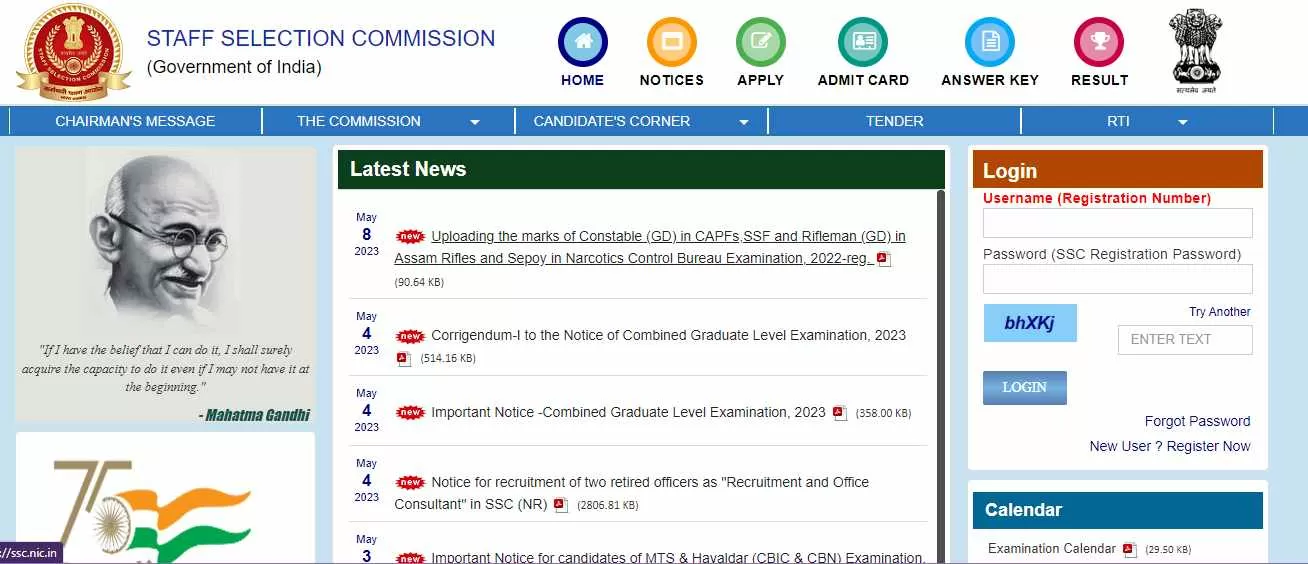The width and height of the screenshot is (1308, 564).
Task: Open THE COMMISSION menu item
Action: pos(358,121)
